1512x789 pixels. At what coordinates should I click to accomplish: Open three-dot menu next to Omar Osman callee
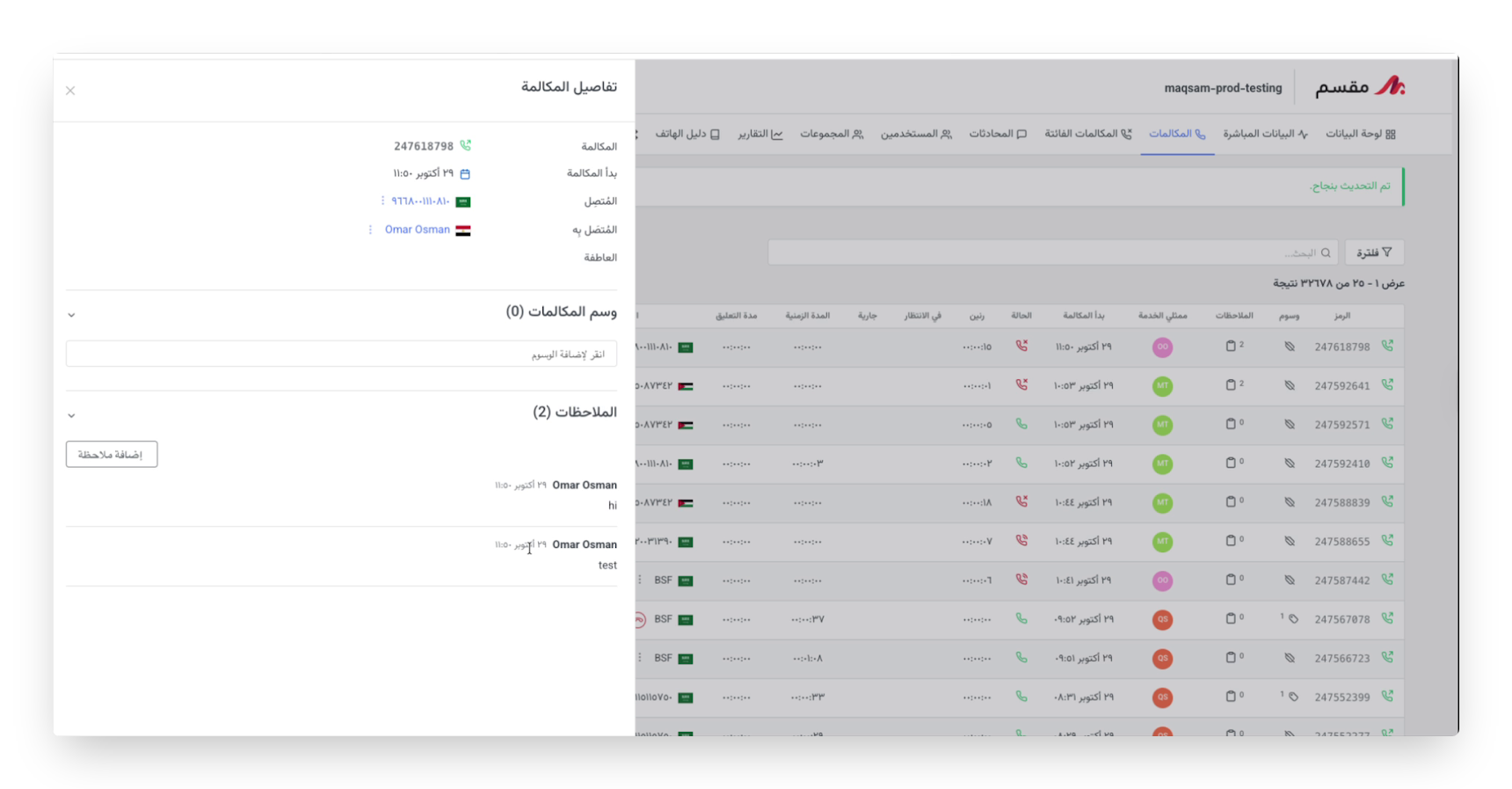pyautogui.click(x=370, y=230)
